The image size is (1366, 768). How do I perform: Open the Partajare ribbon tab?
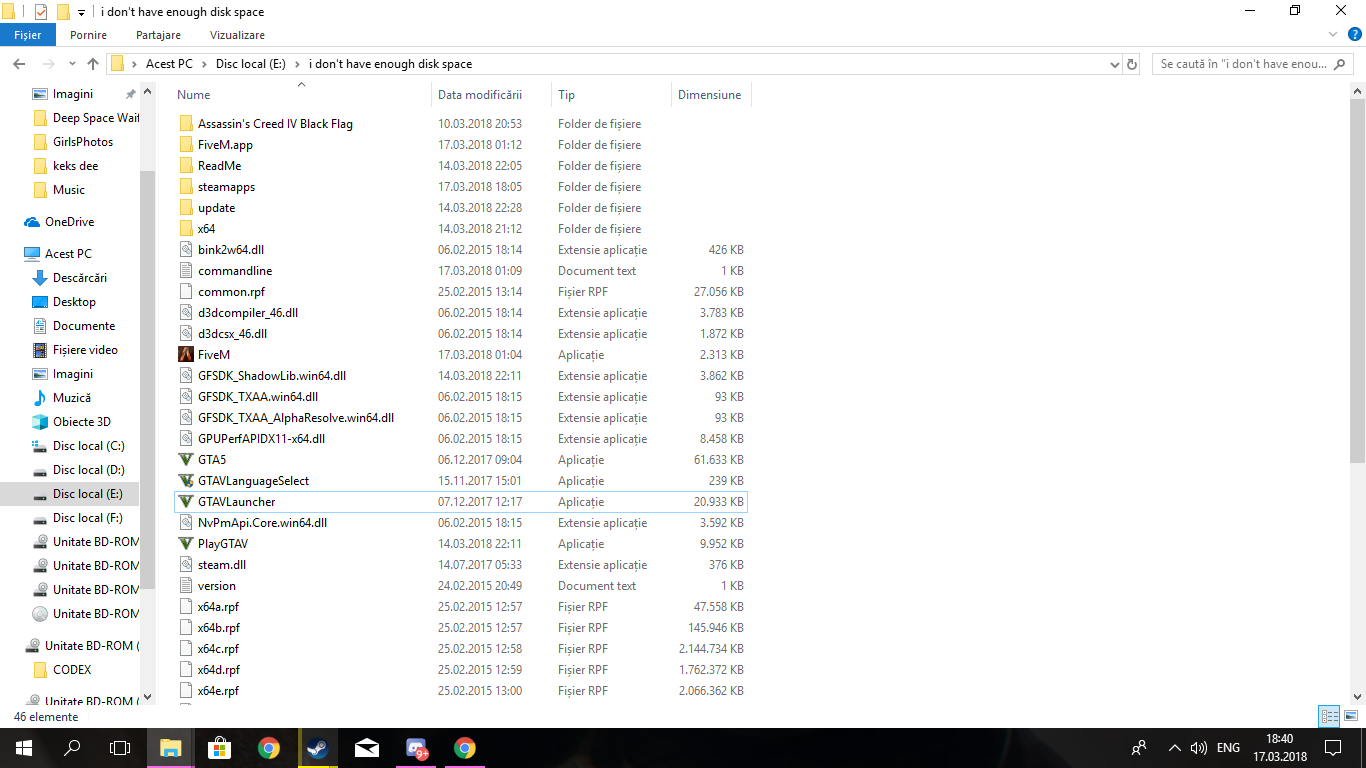158,35
